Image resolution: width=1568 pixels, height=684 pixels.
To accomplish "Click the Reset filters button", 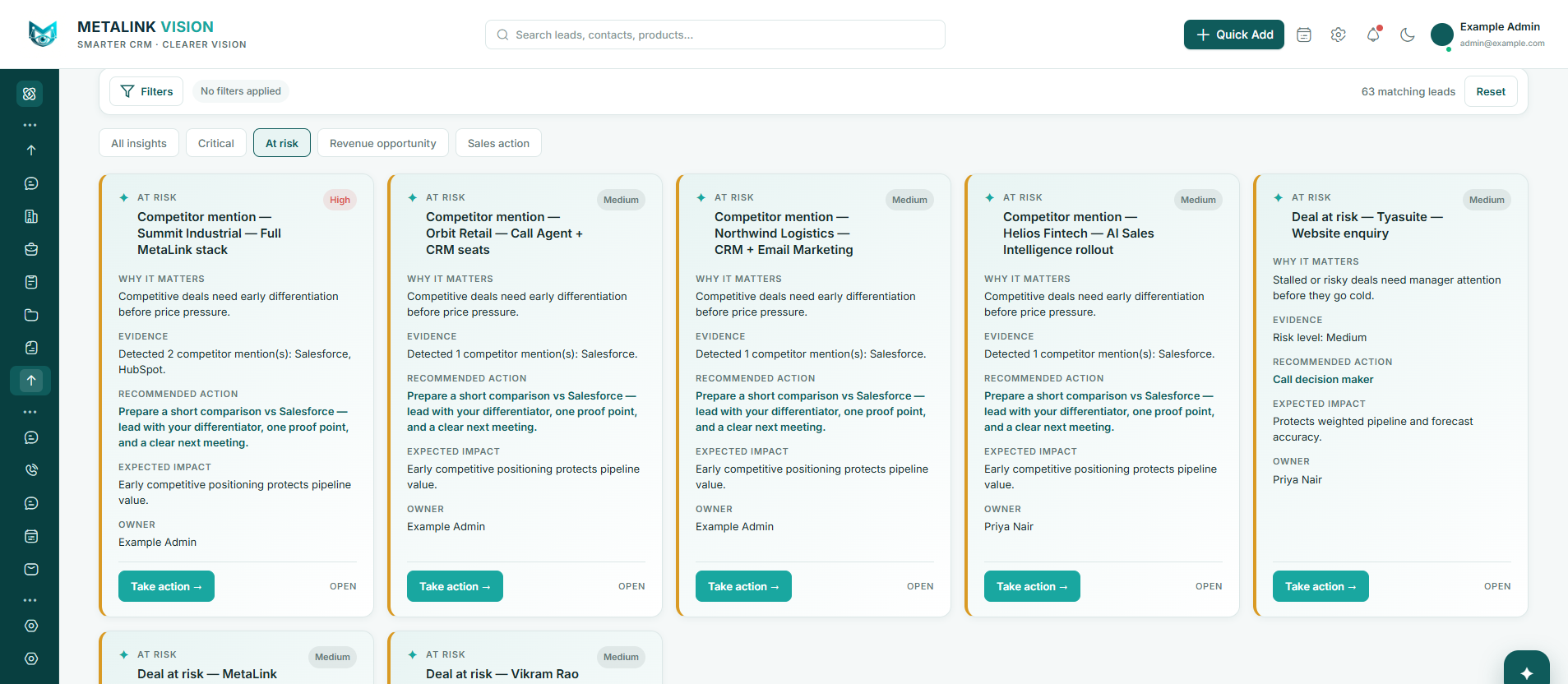I will pos(1490,91).
